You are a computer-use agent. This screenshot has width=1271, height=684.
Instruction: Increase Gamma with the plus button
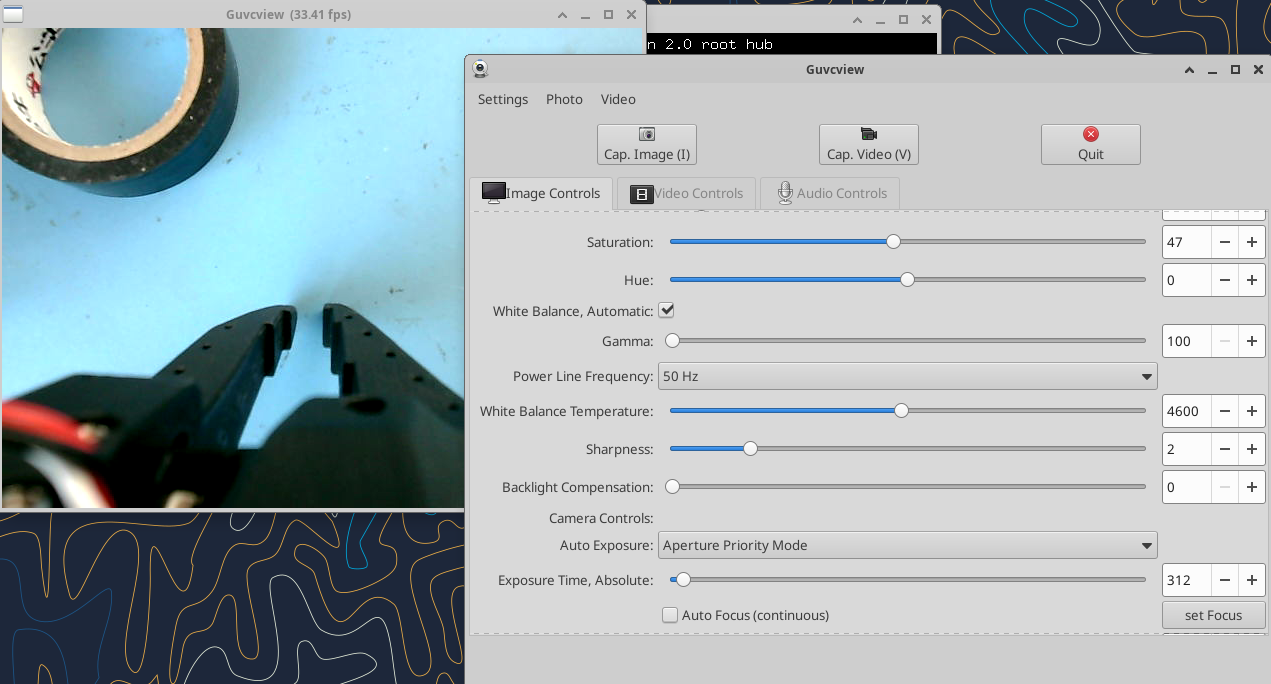click(1252, 341)
